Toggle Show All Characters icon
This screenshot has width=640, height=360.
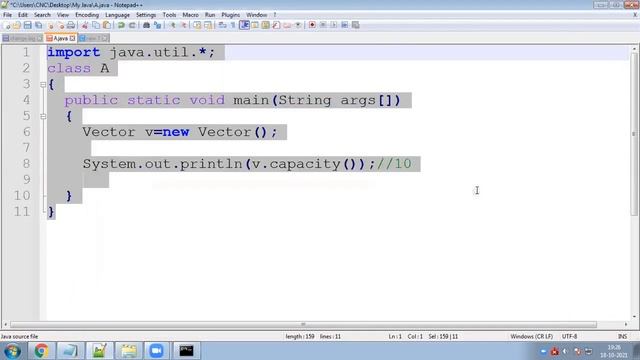[x=233, y=25]
